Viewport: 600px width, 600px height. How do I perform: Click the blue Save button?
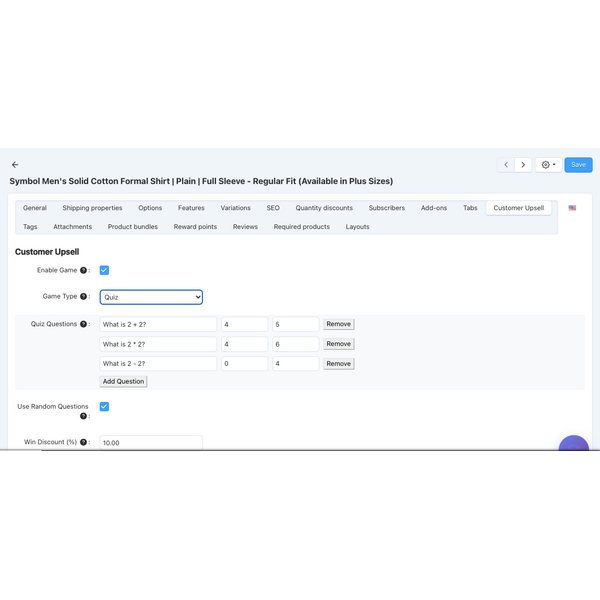click(578, 165)
